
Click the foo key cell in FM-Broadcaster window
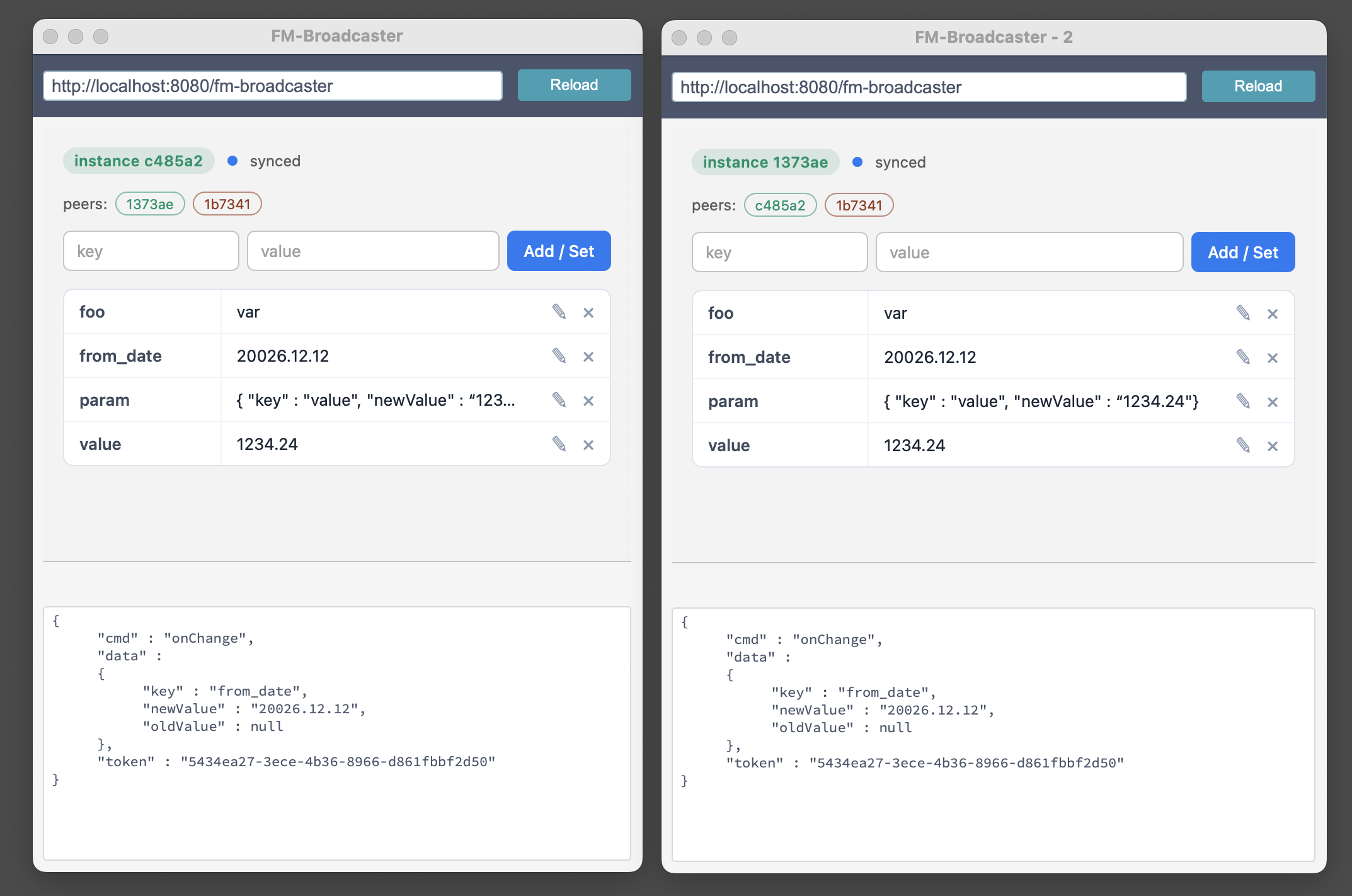click(142, 312)
